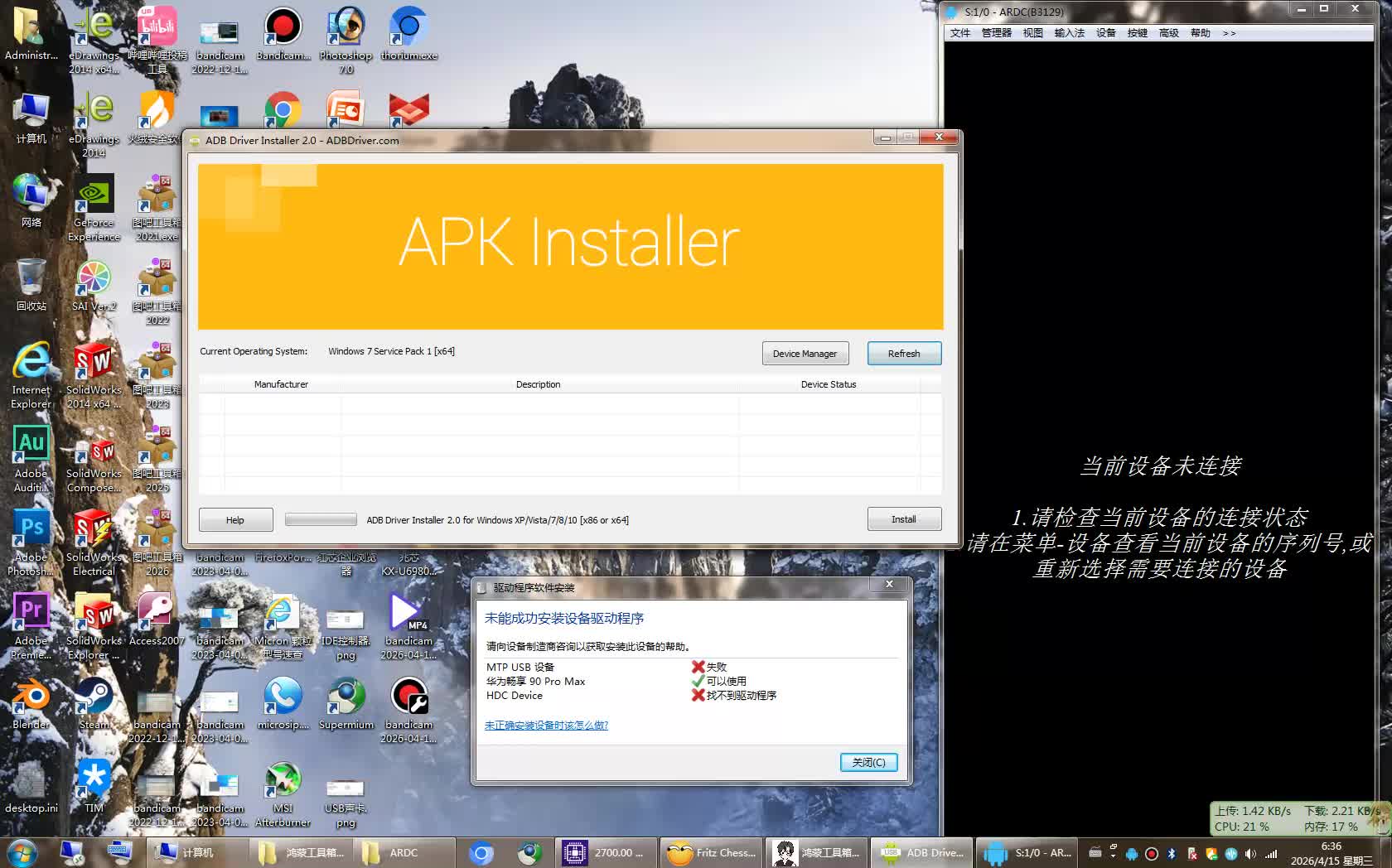1392x868 pixels.
Task: Open the desktop.ini file icon
Action: tap(31, 787)
